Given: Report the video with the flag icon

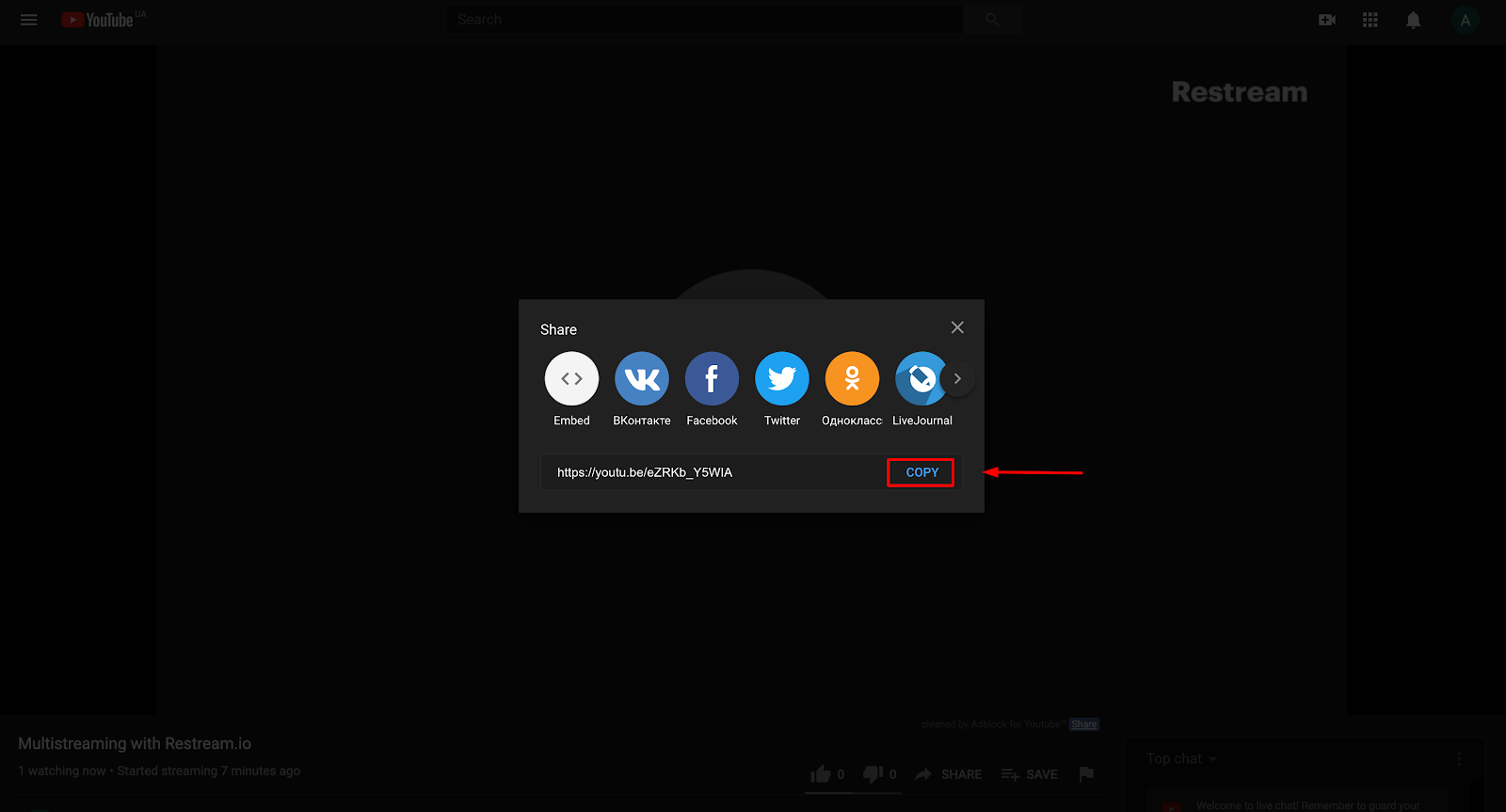Looking at the screenshot, I should click(1086, 774).
